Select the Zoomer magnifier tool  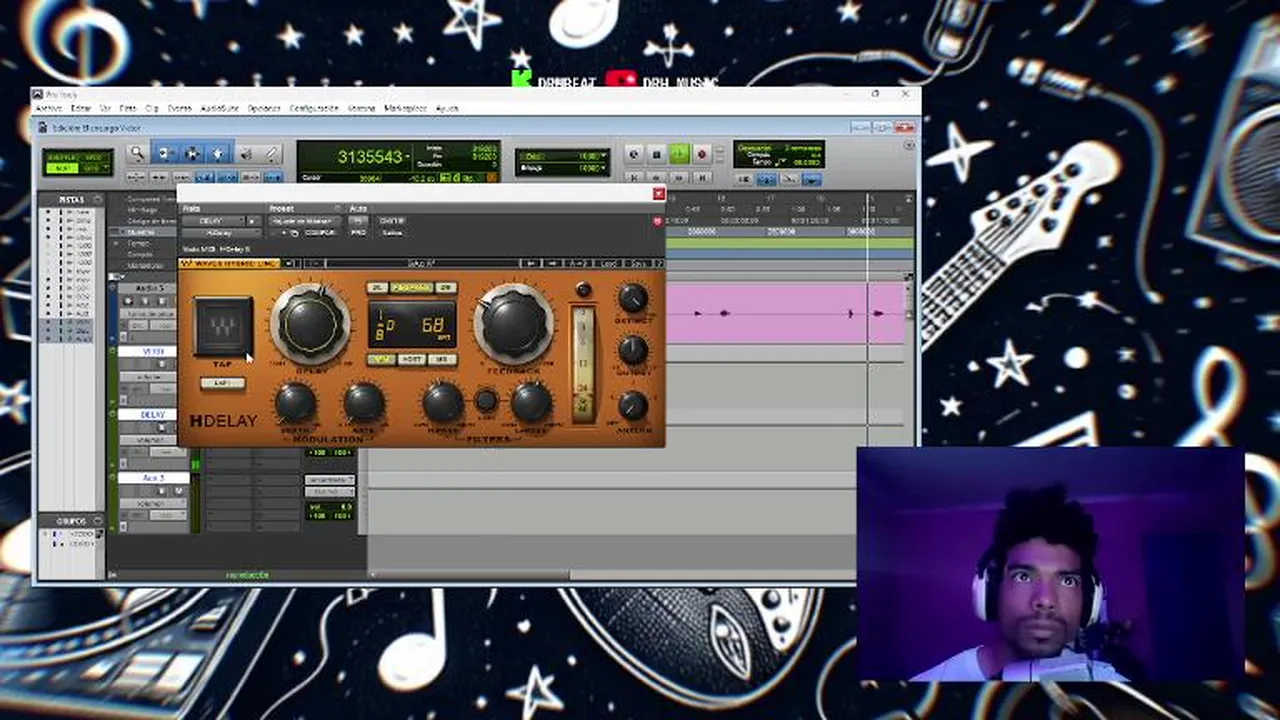coord(137,153)
